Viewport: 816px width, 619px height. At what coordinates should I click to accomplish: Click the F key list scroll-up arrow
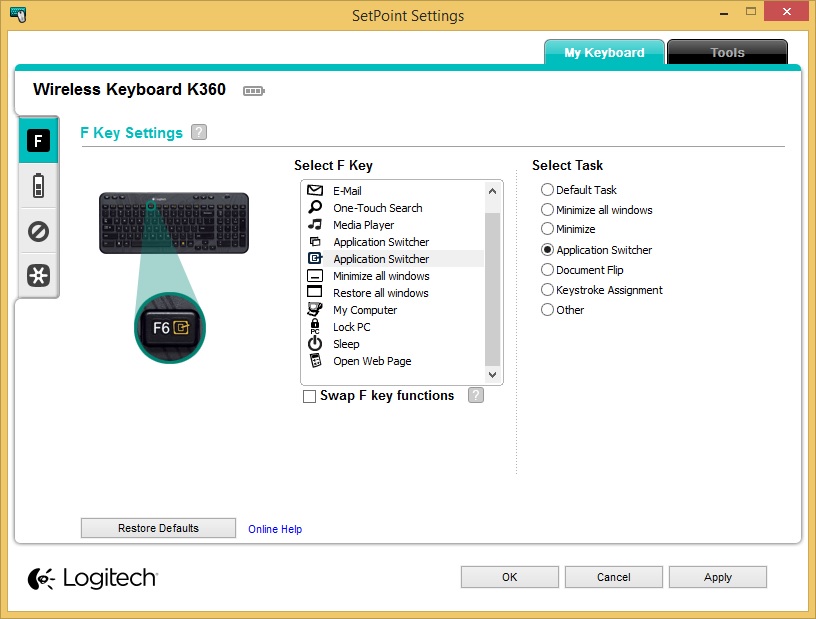tap(492, 191)
